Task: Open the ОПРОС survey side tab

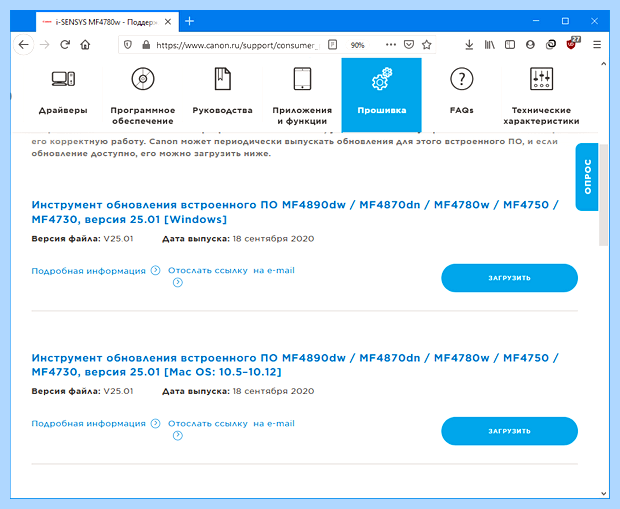Action: coord(587,177)
